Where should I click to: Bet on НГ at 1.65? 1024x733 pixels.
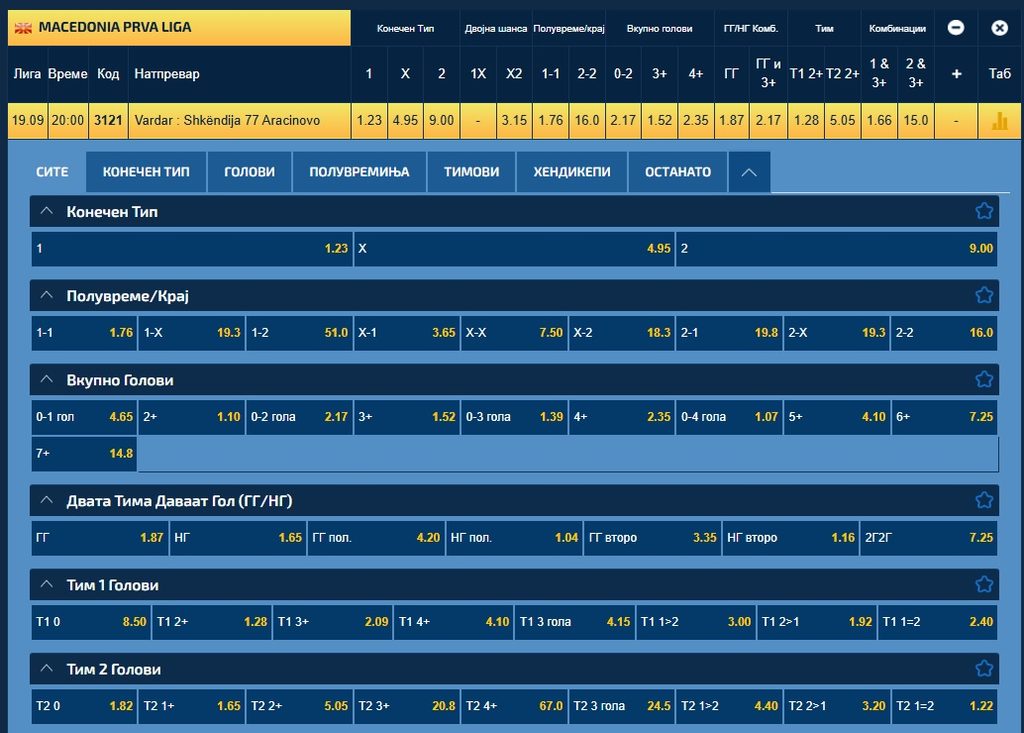pos(238,538)
